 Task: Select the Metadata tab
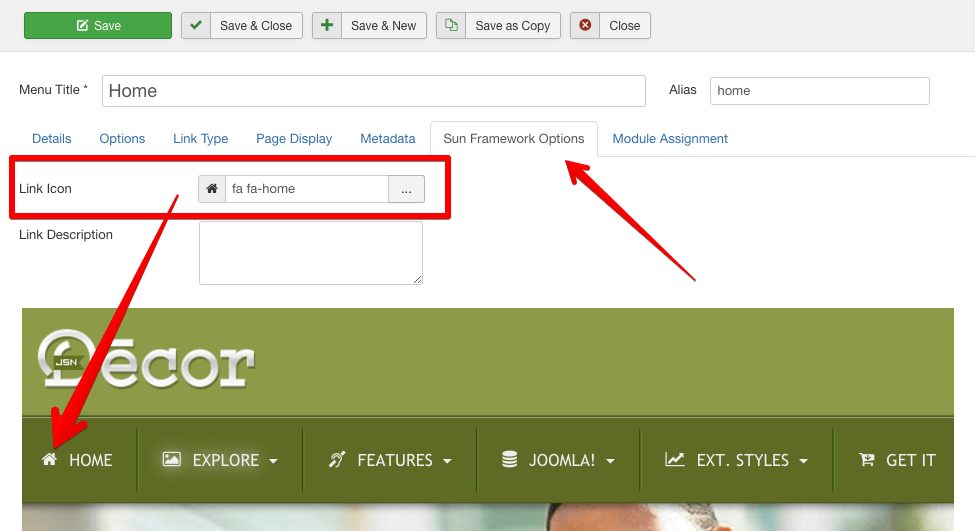(x=387, y=139)
